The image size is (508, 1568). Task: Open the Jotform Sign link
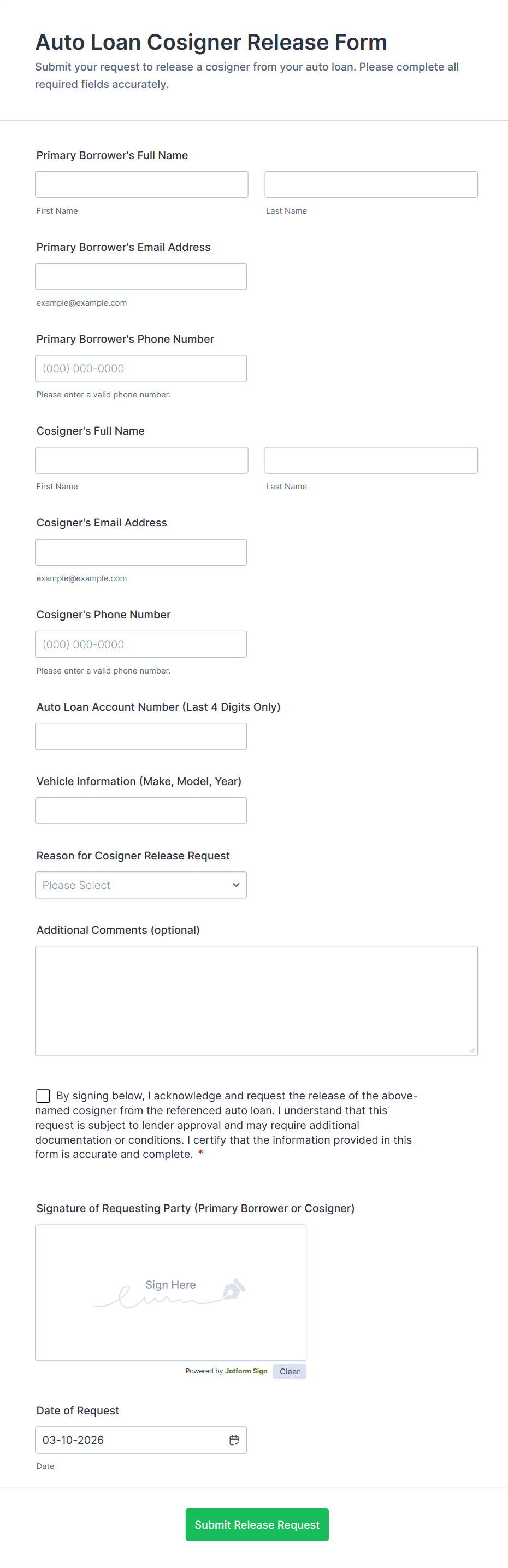246,1371
